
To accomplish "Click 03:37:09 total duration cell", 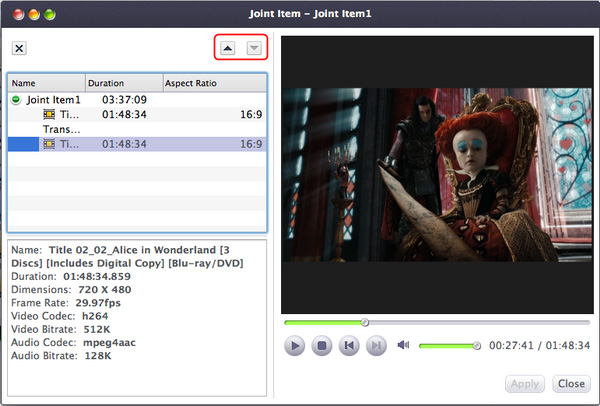I will click(124, 100).
